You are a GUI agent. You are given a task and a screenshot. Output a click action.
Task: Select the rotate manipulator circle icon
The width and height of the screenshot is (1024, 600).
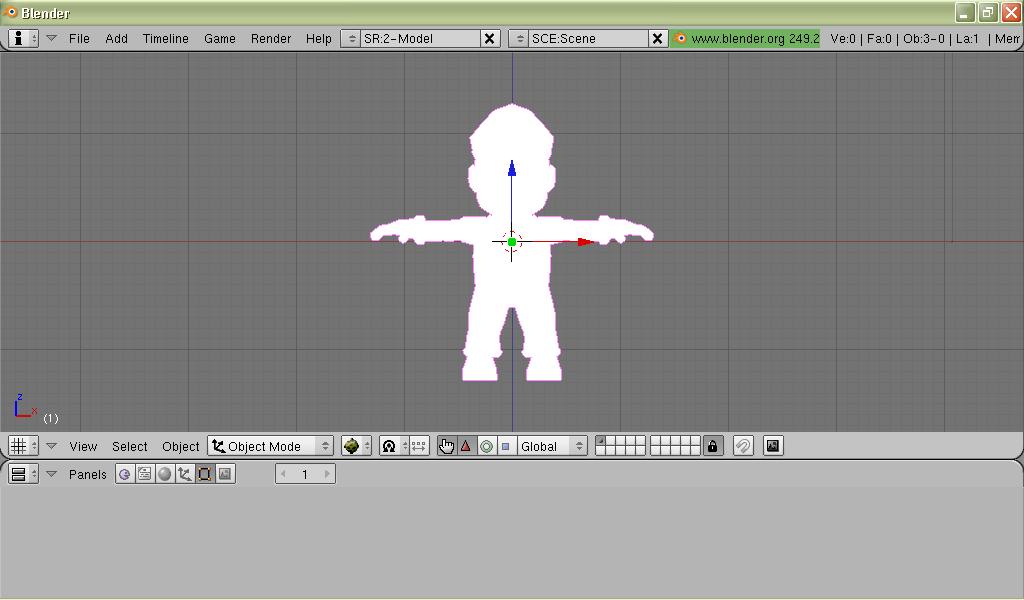[486, 446]
